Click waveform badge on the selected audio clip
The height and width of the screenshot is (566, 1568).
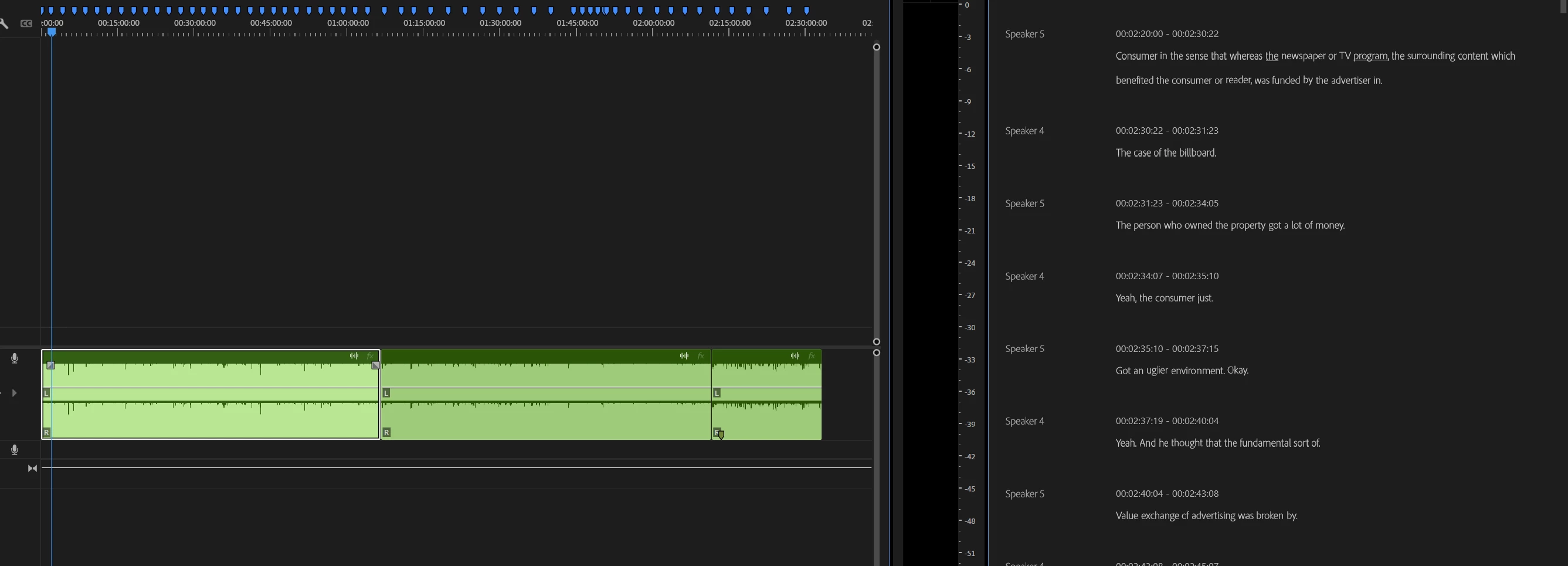tap(354, 356)
